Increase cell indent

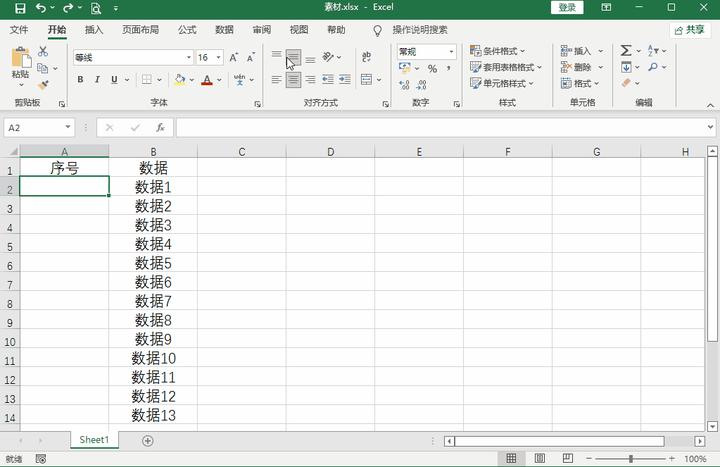click(345, 80)
